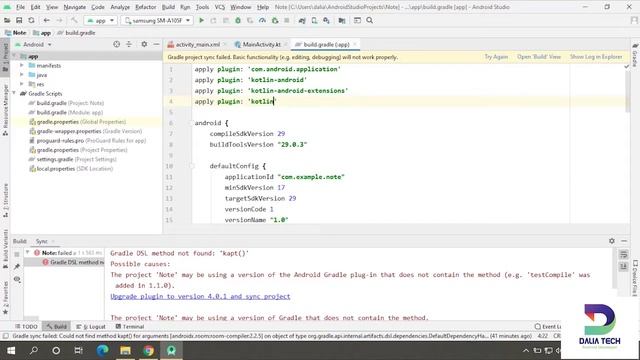Image resolution: width=640 pixels, height=360 pixels.
Task: Click the Profile app gauge icon
Action: coord(262,20)
